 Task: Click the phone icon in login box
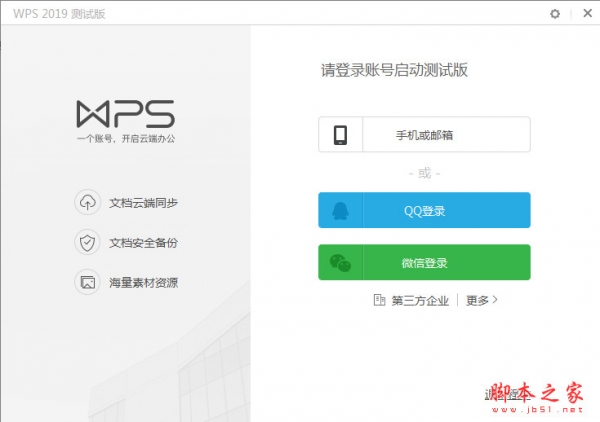click(x=341, y=135)
